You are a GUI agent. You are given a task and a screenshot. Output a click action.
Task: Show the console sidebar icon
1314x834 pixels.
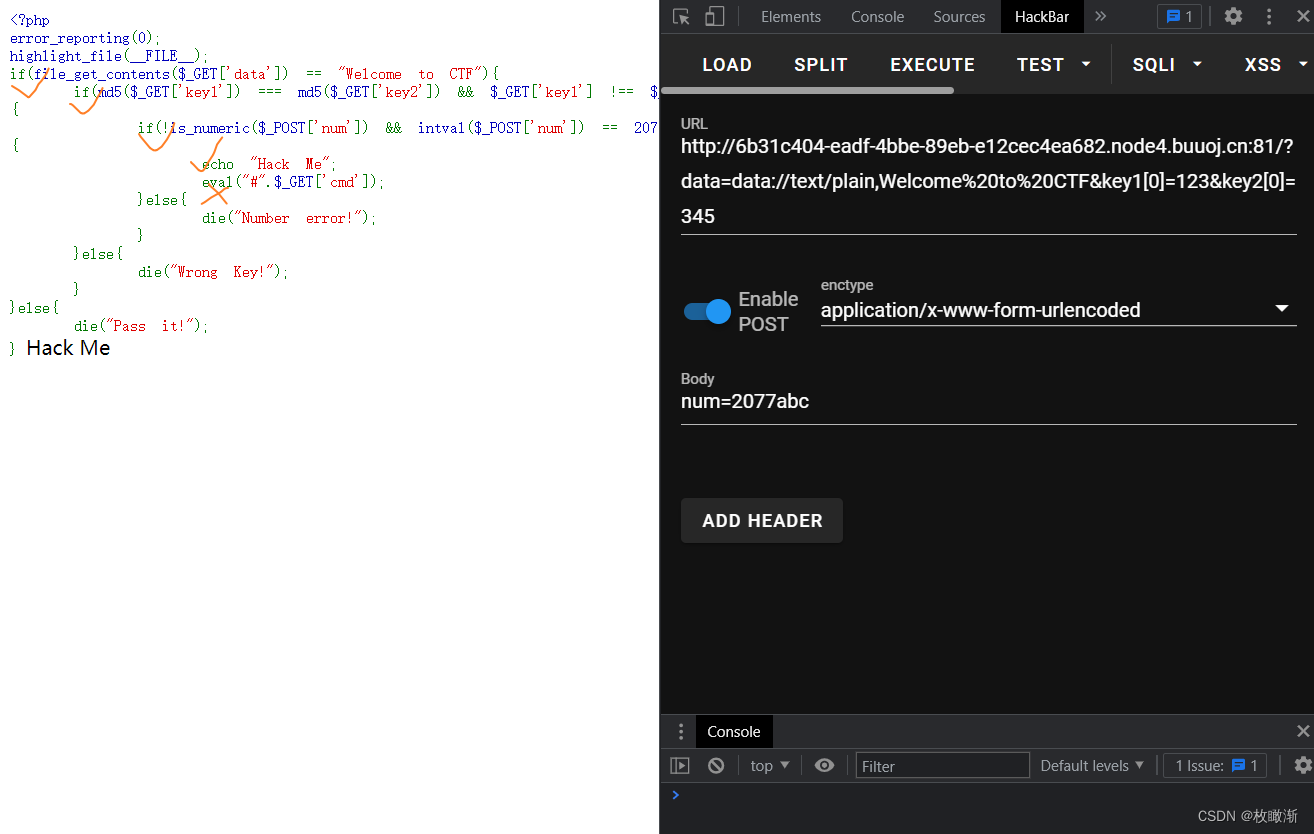point(680,766)
